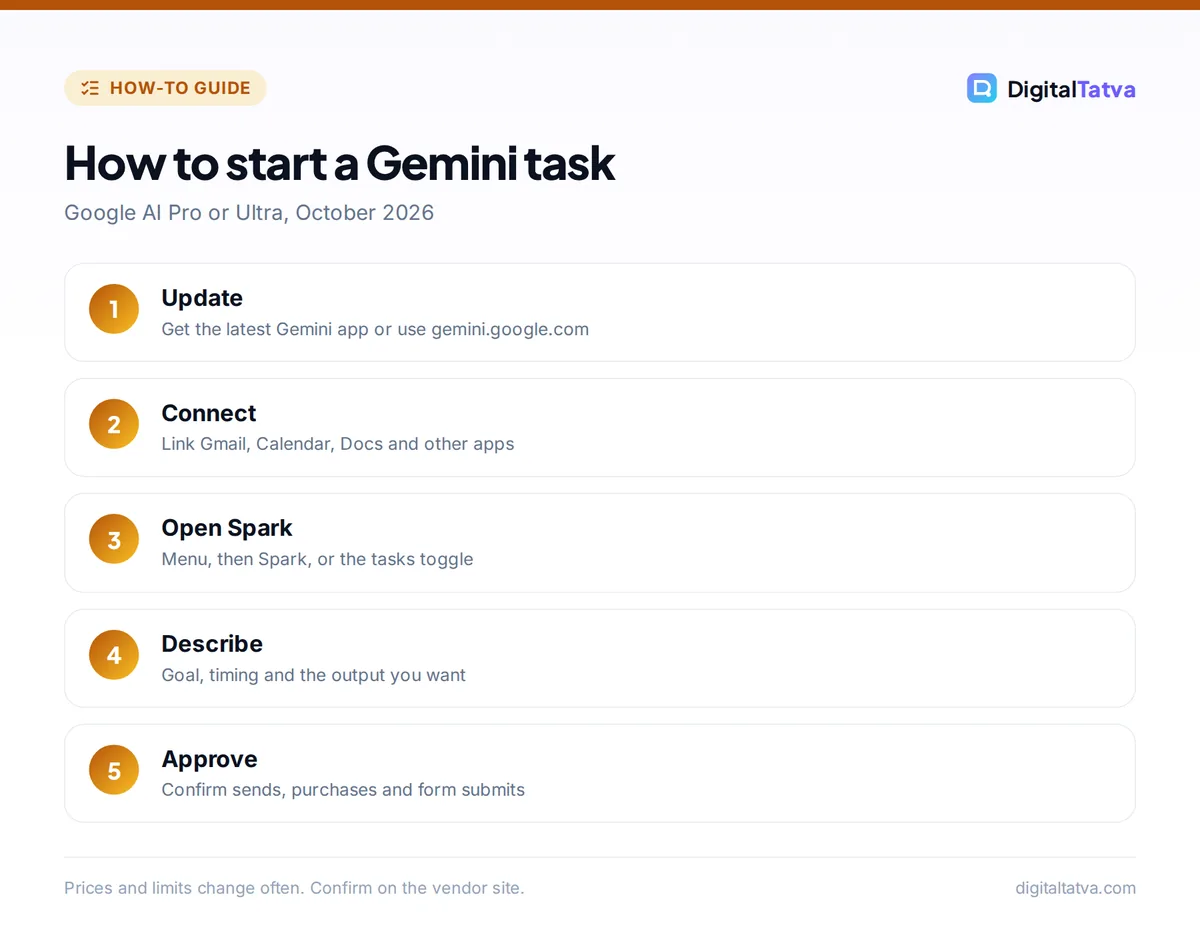The image size is (1200, 947).
Task: Click the checklist icon in the How-To Guide badge
Action: [x=90, y=88]
